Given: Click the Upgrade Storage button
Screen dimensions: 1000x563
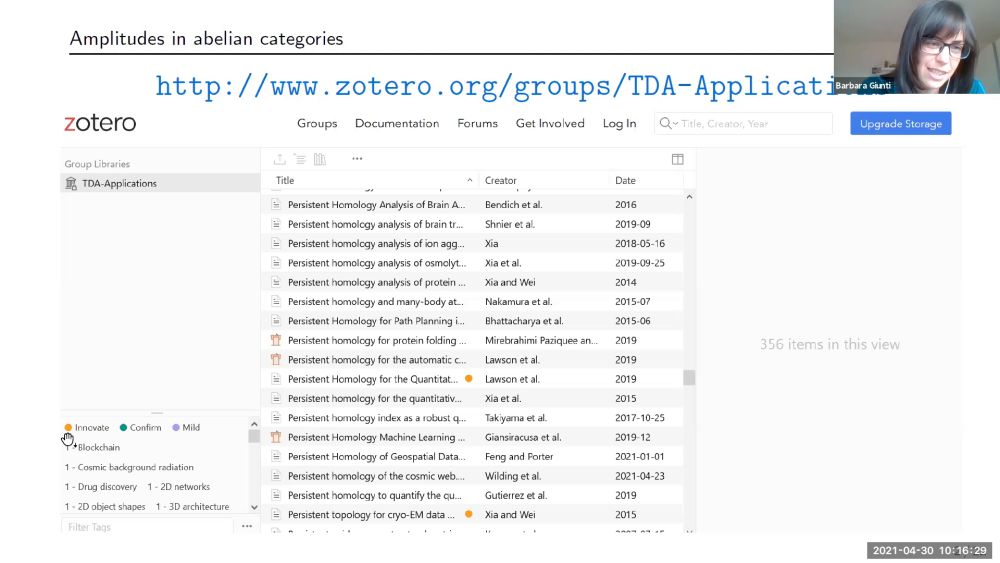Looking at the screenshot, I should [900, 123].
